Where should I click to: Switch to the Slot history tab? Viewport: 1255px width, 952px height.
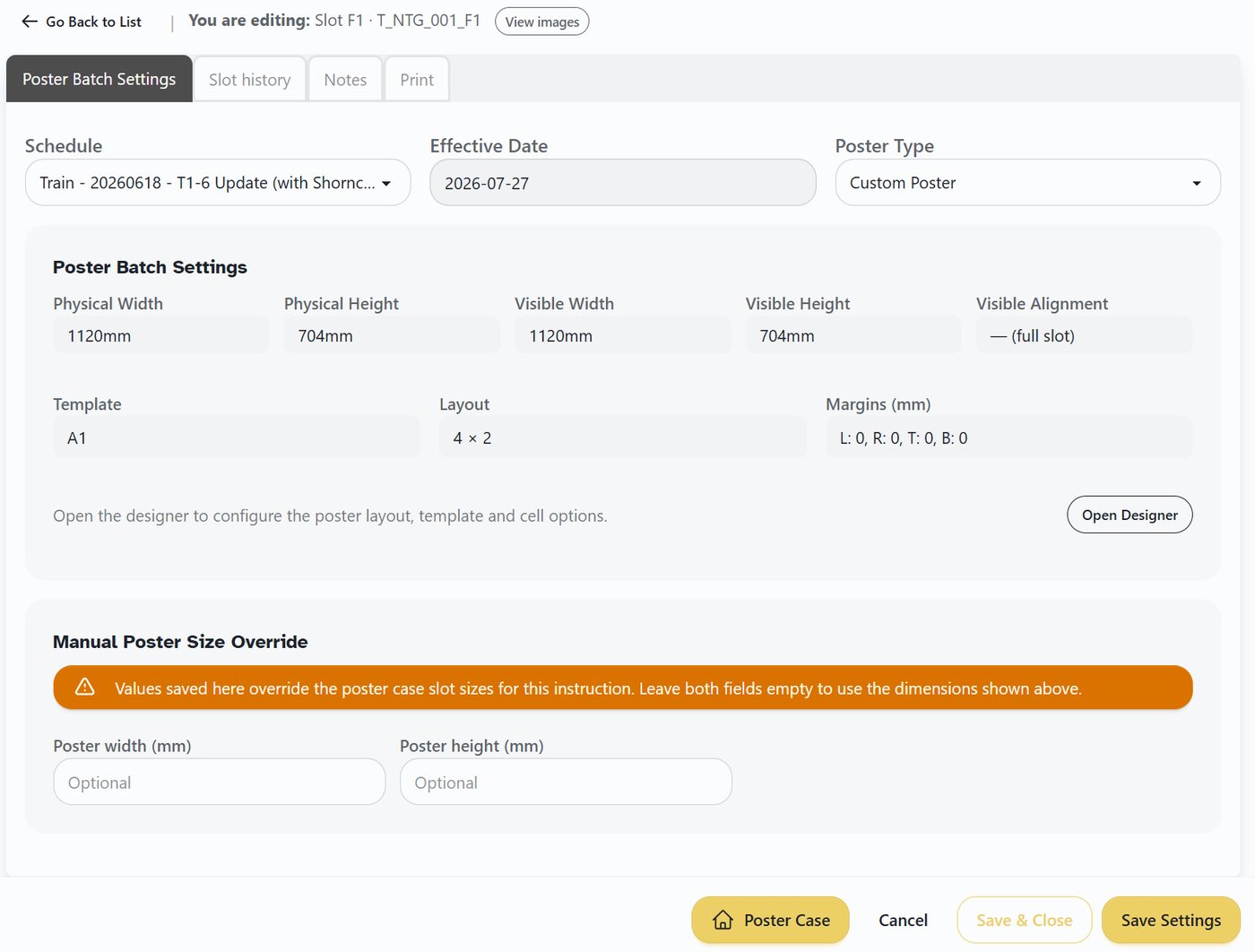[x=250, y=80]
